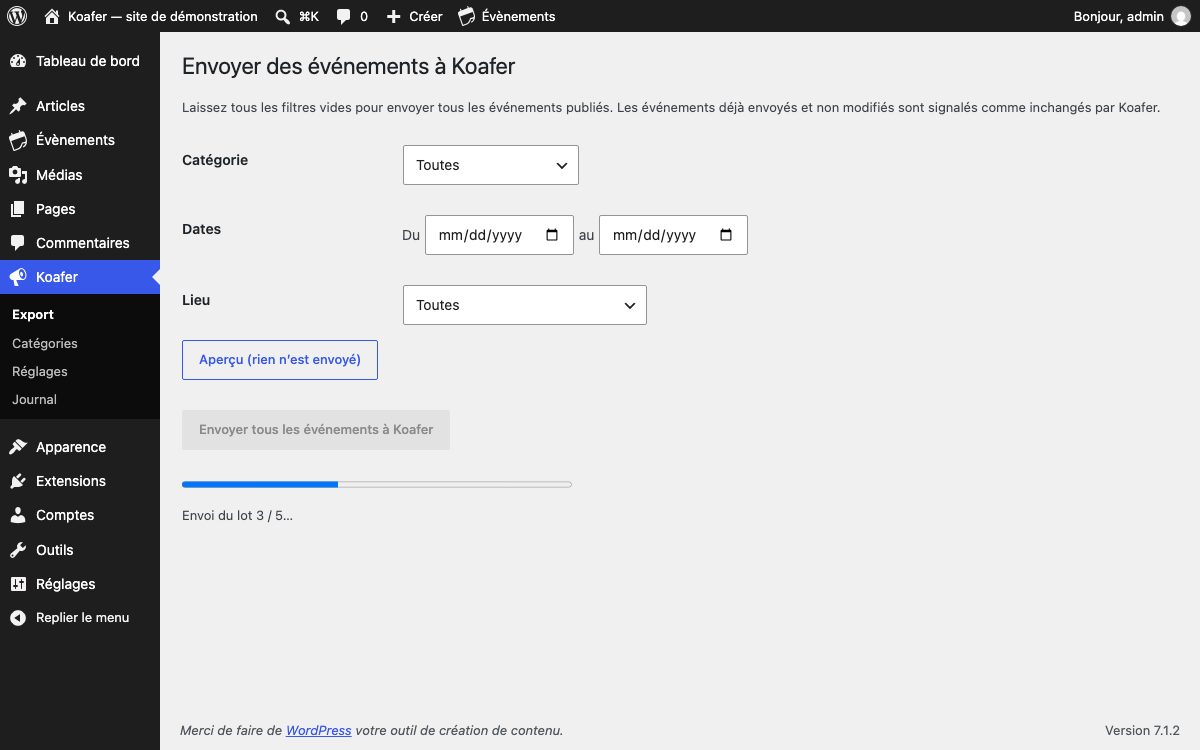The image size is (1200, 750).
Task: Open the Journal submenu item
Action: click(x=34, y=399)
